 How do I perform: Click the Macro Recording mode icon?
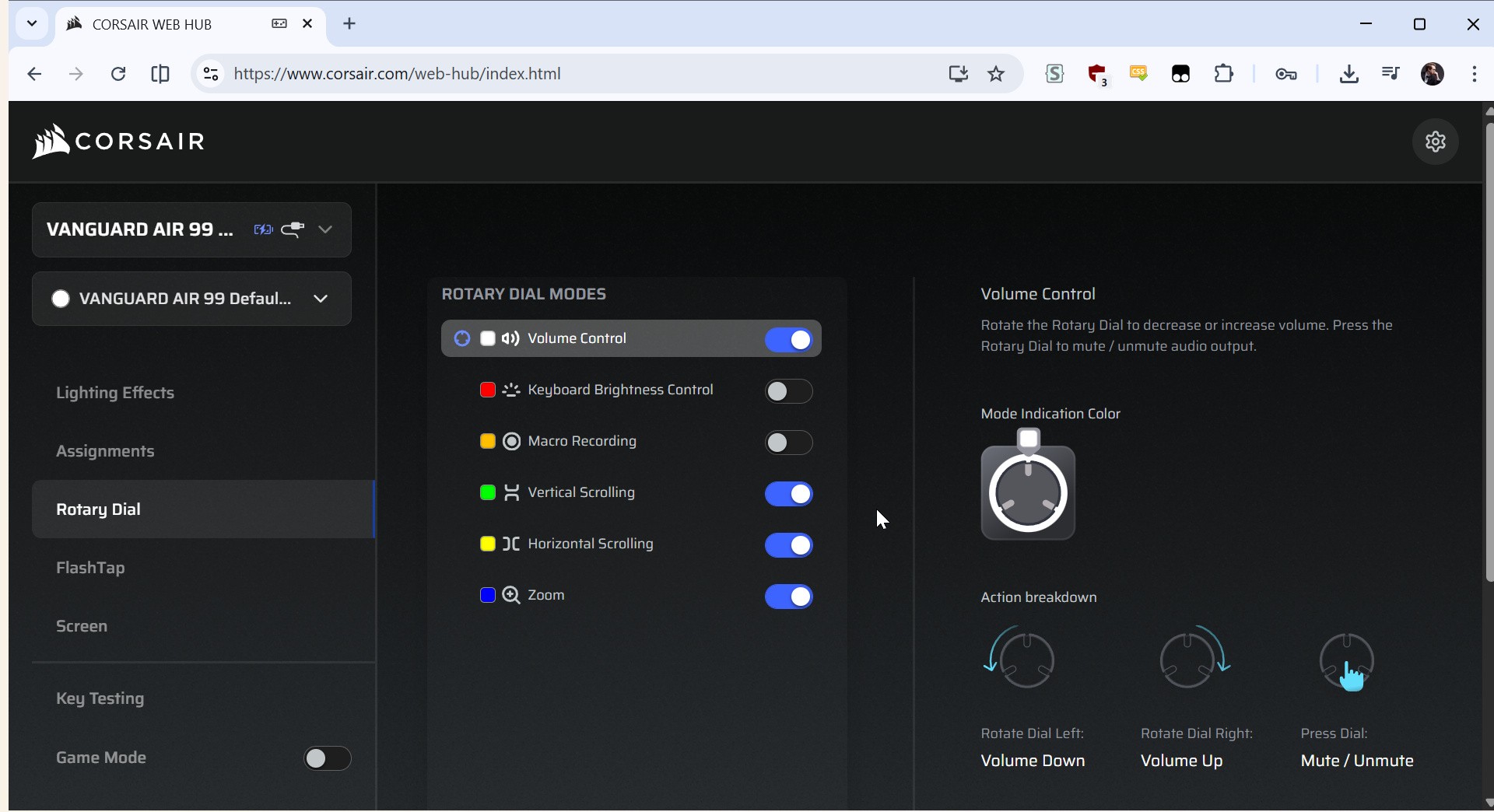511,442
